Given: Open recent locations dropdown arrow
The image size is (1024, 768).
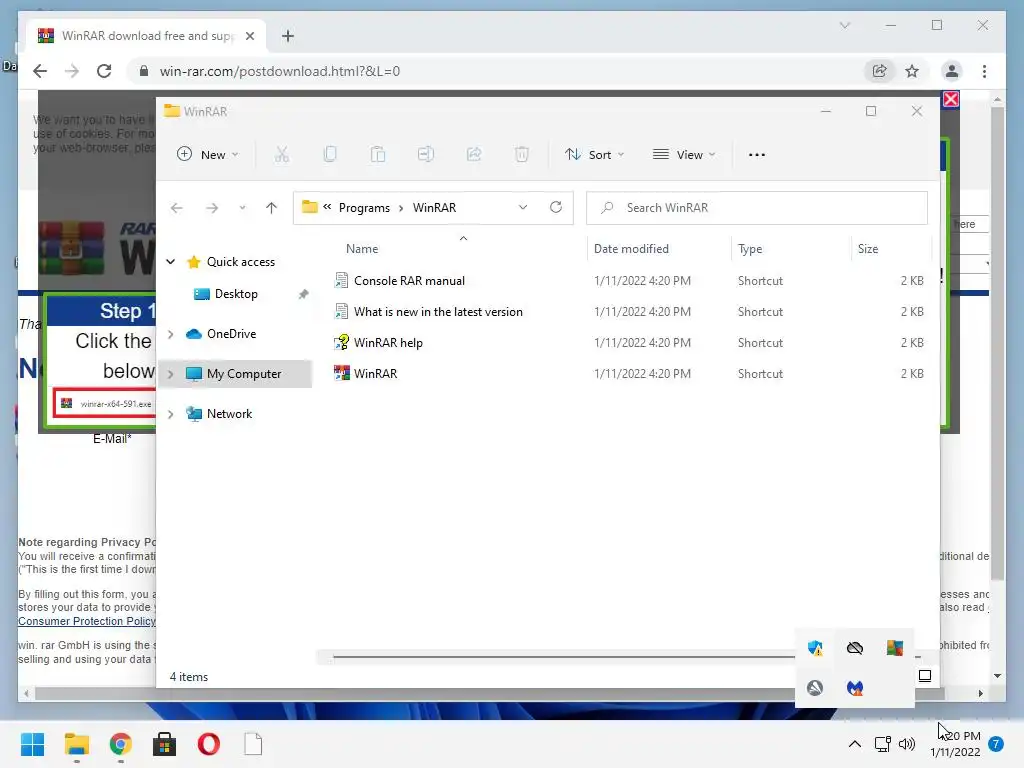Looking at the screenshot, I should pyautogui.click(x=242, y=208).
